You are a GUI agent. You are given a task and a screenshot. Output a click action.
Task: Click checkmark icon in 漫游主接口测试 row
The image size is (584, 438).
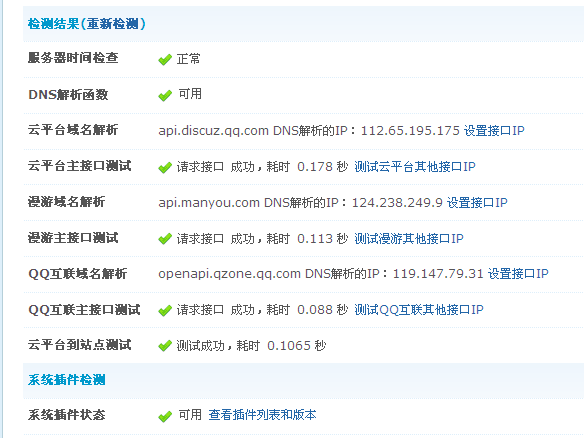[x=165, y=239]
